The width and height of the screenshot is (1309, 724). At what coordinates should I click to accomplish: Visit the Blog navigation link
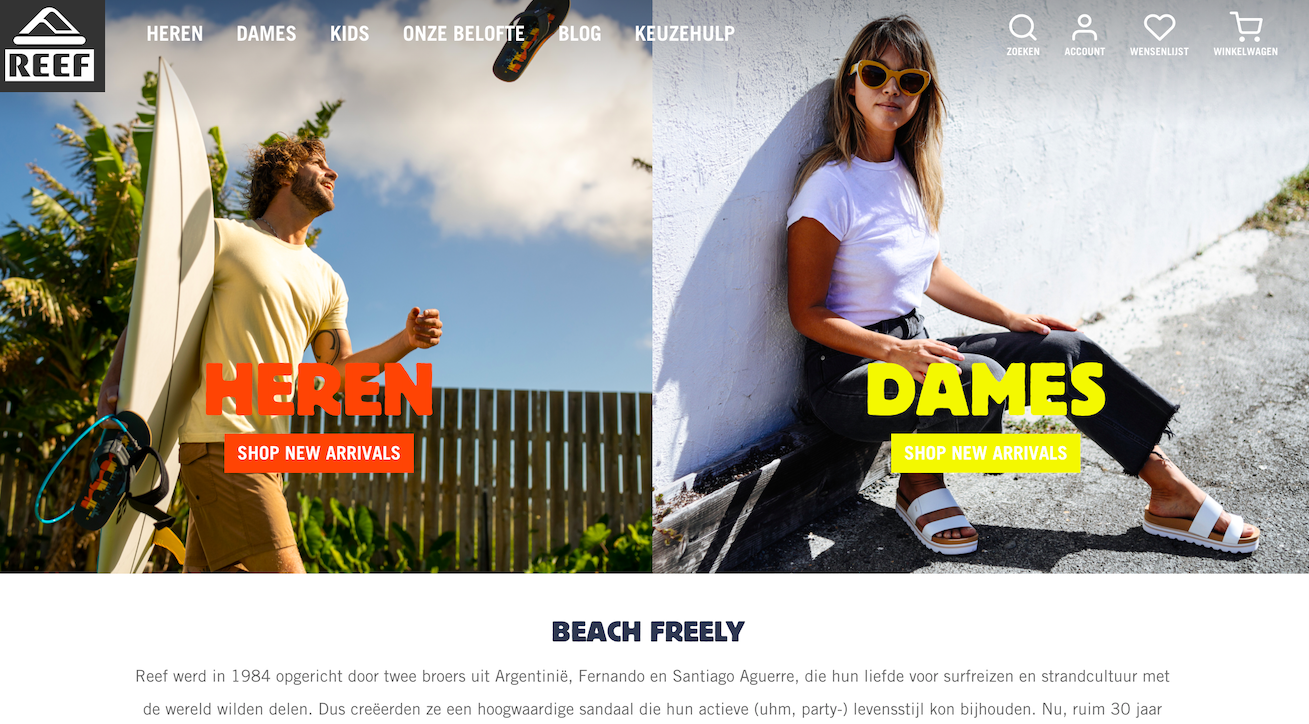tap(580, 33)
